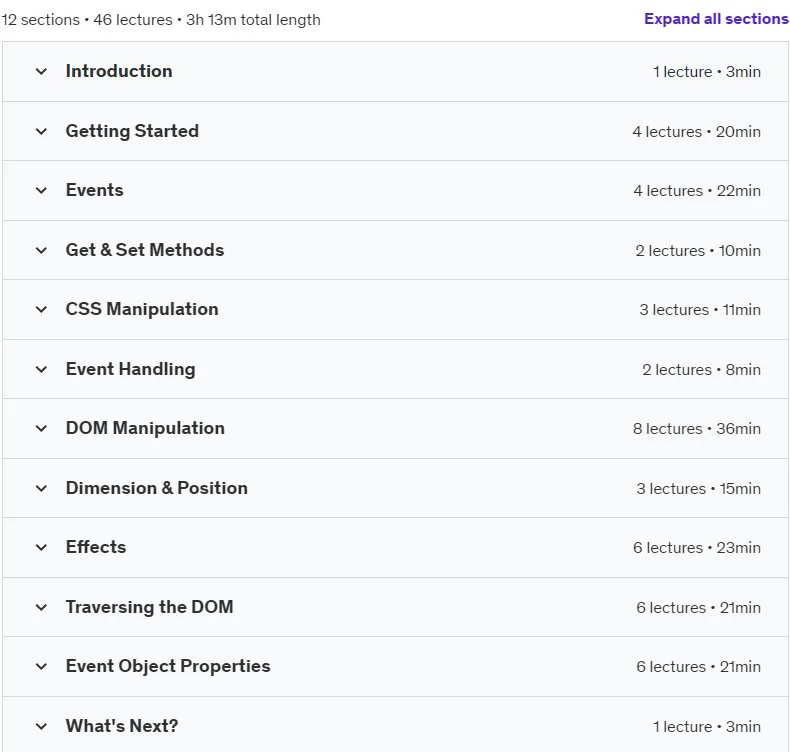The height and width of the screenshot is (752, 790).
Task: Click Expand all sections link
Action: pyautogui.click(x=716, y=19)
